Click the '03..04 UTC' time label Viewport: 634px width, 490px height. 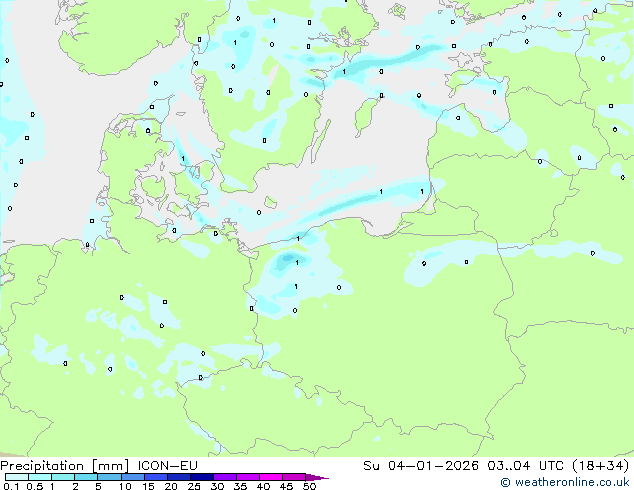point(525,466)
